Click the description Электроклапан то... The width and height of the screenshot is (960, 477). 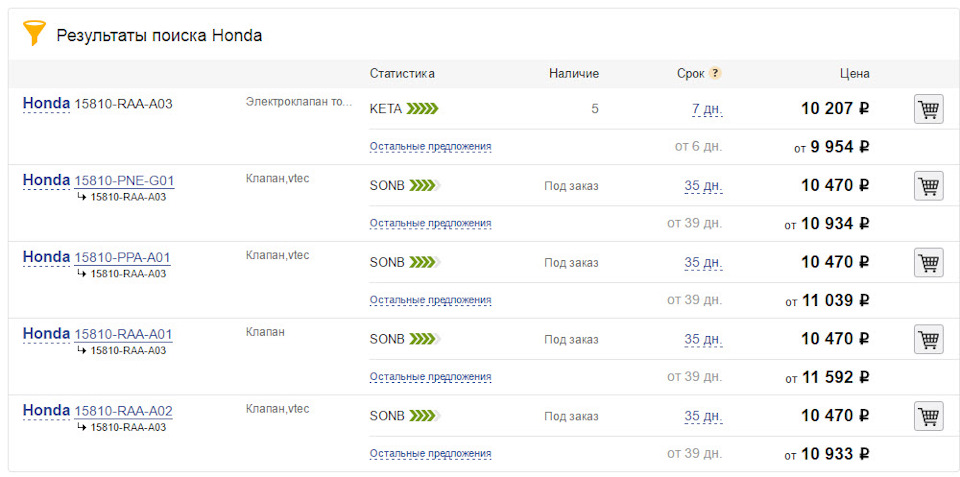[x=299, y=102]
